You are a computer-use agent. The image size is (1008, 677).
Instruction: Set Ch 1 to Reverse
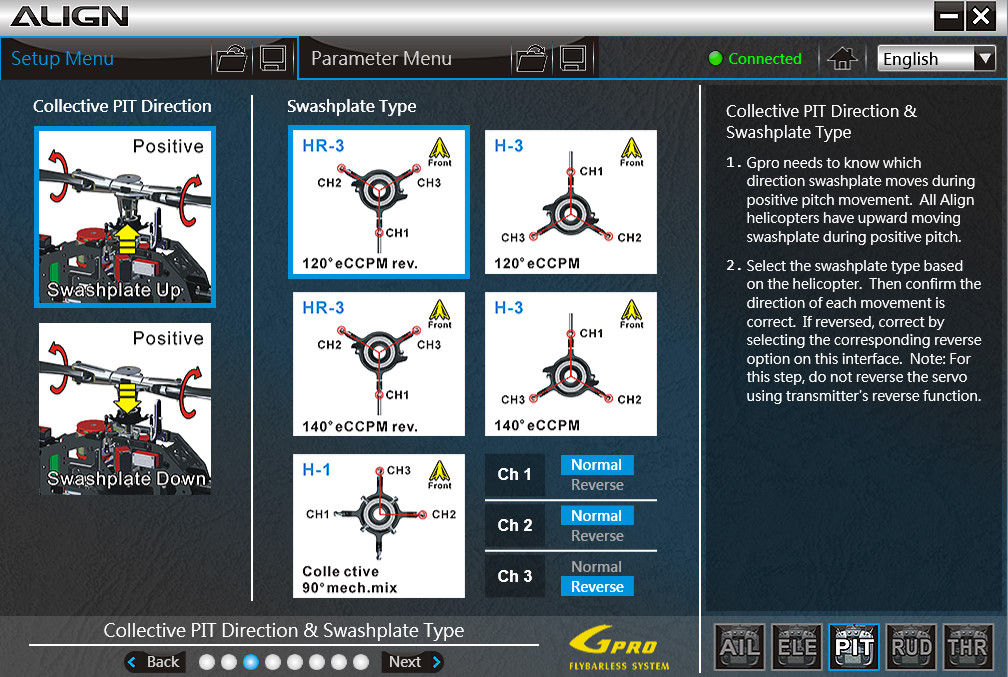pyautogui.click(x=597, y=485)
